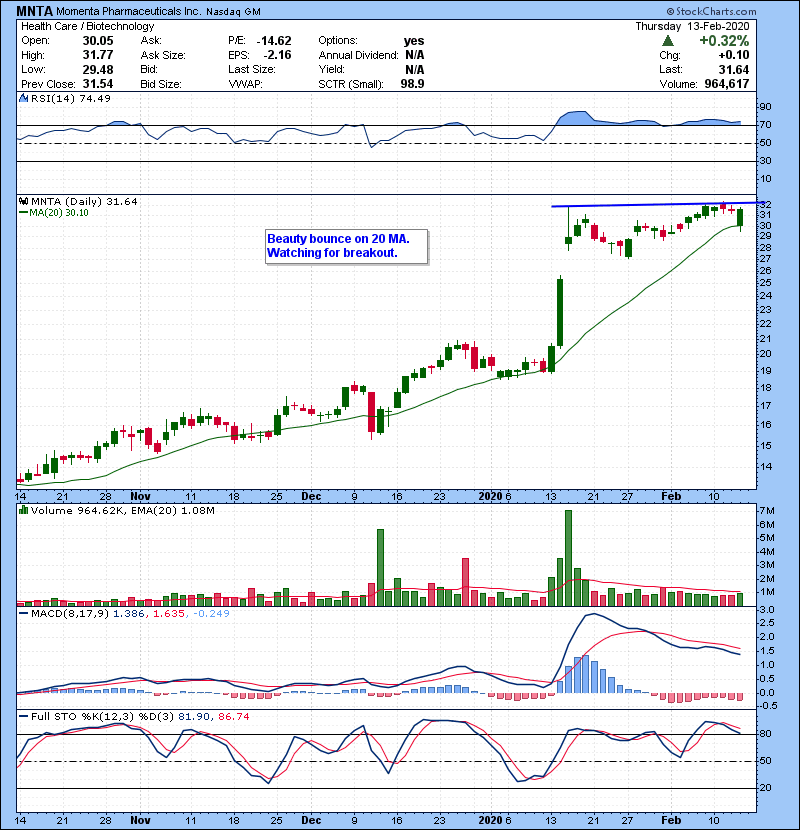Click the MA(20) 30.10 legend text
This screenshot has height=830, width=800.
pyautogui.click(x=58, y=212)
